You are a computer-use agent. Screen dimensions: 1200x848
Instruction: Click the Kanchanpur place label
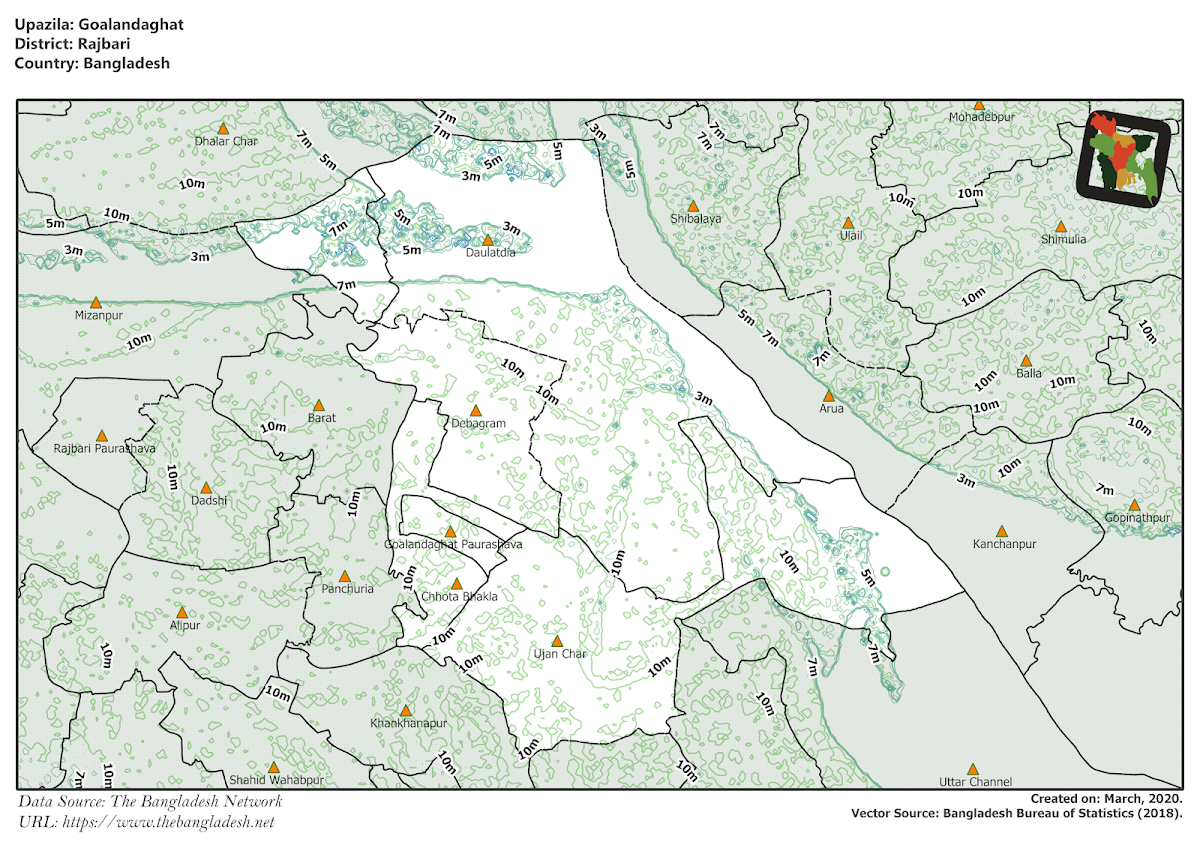[1004, 546]
